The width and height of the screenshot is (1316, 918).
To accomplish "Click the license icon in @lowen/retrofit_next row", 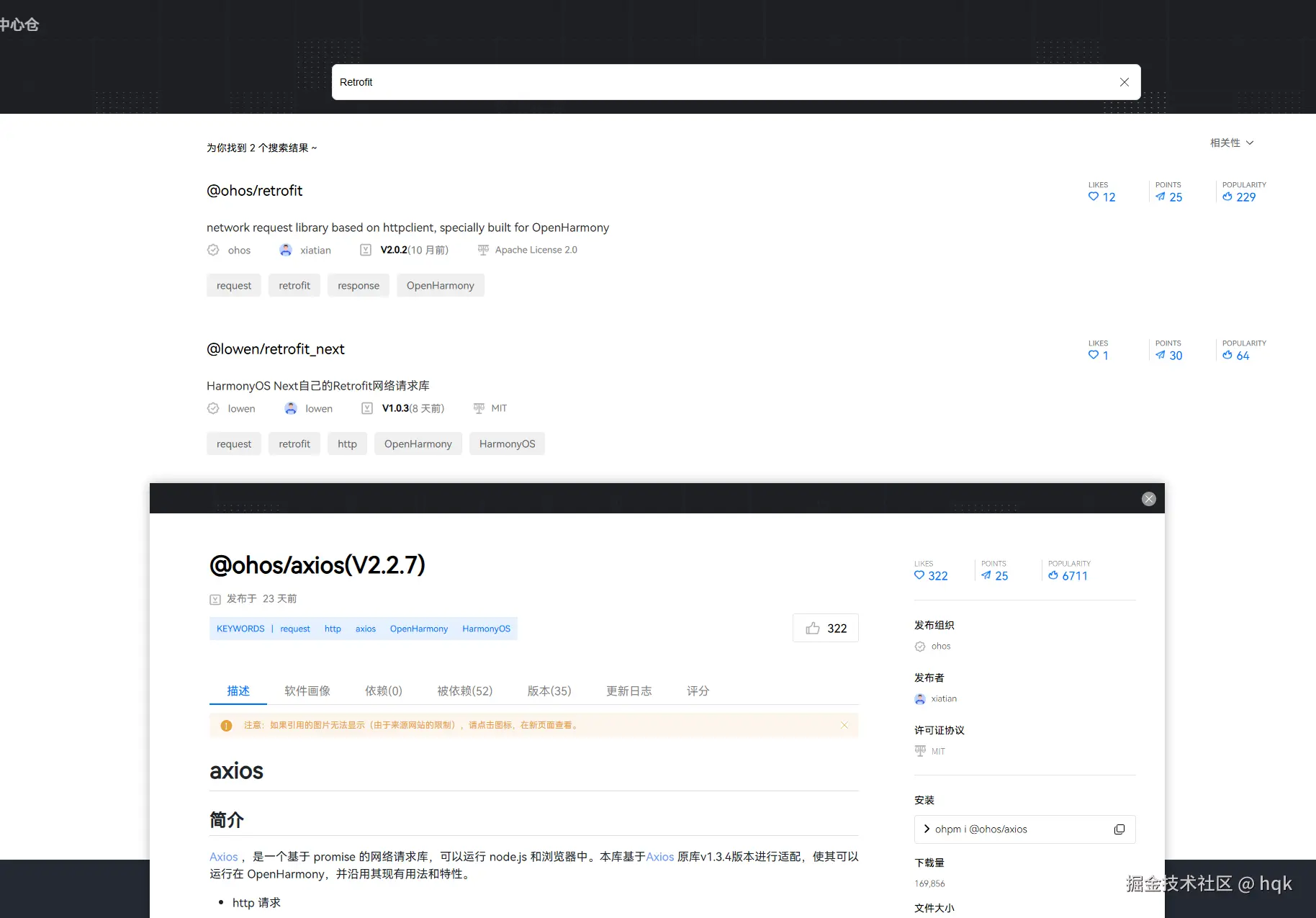I will tap(479, 408).
